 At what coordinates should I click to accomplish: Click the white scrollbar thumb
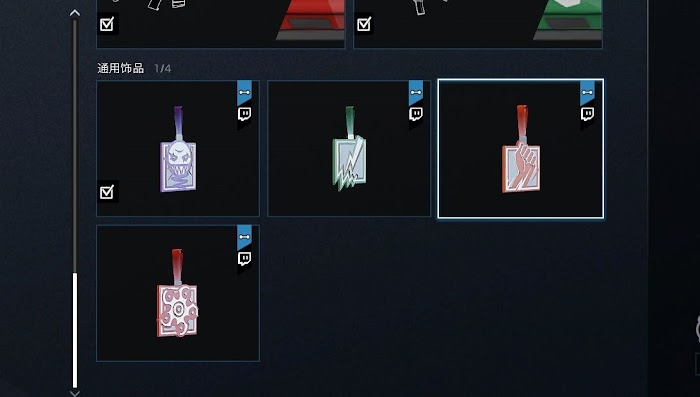pyautogui.click(x=75, y=330)
